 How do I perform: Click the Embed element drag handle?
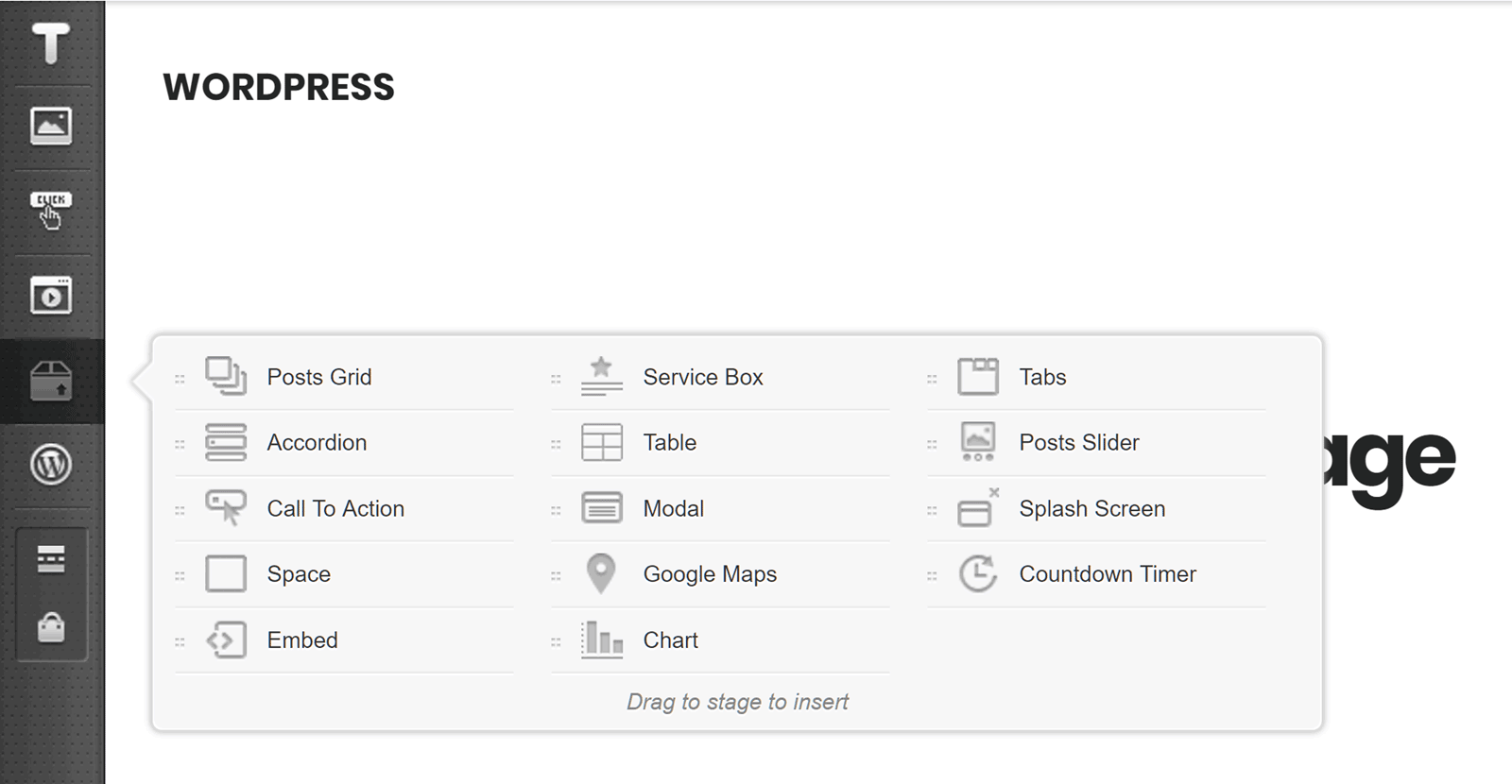coord(180,641)
